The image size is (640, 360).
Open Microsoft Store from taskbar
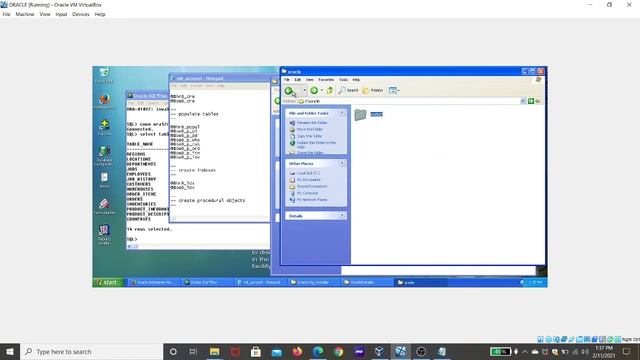point(256,351)
